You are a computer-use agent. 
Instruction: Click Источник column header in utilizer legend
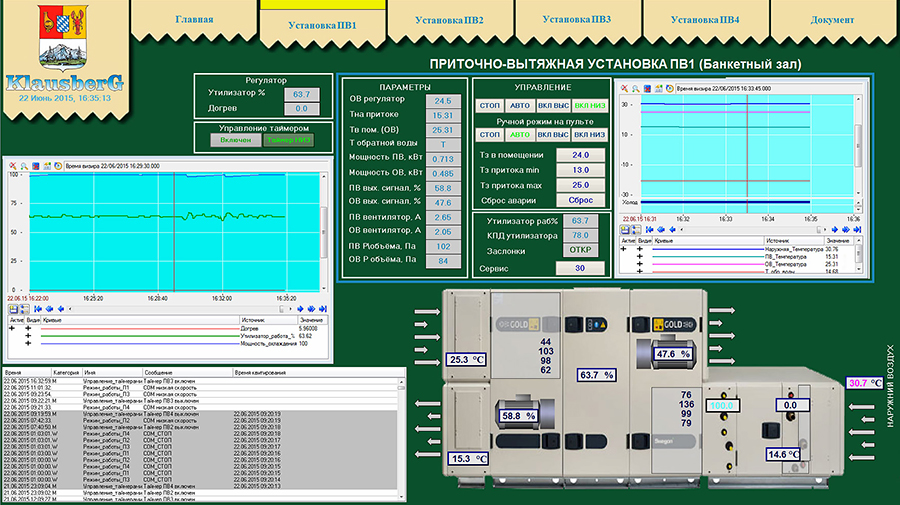268,320
